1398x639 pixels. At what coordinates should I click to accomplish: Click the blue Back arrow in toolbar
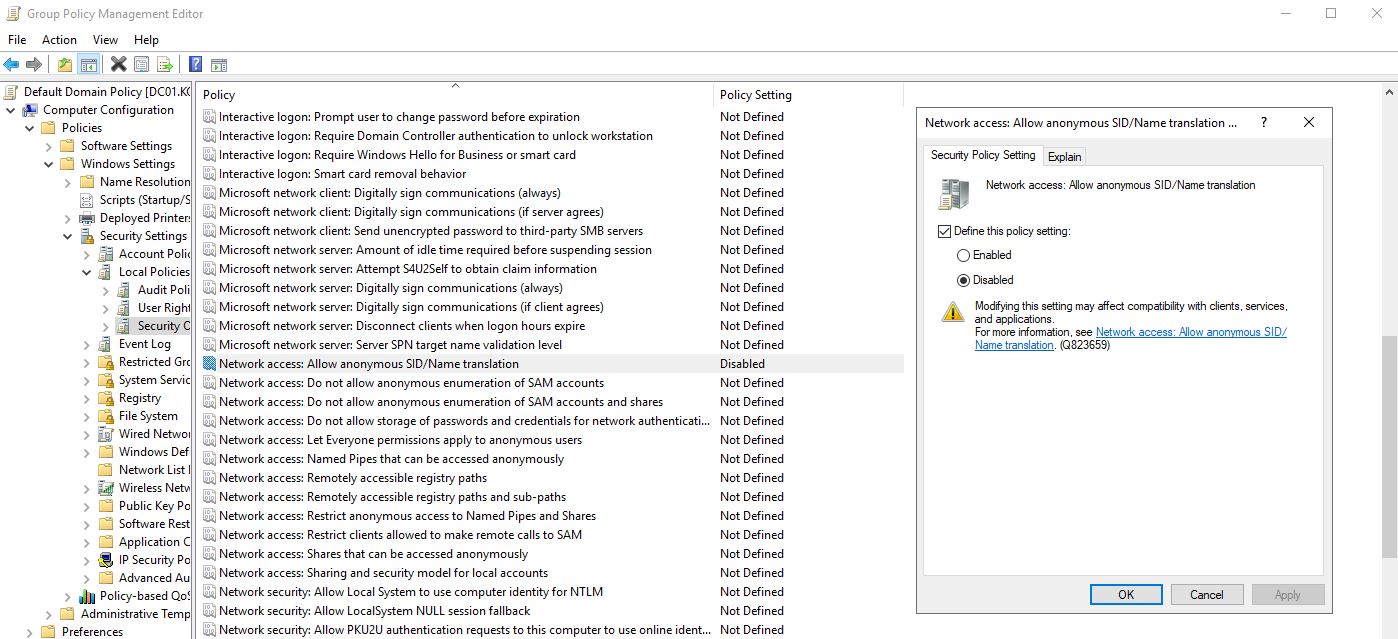pyautogui.click(x=11, y=65)
